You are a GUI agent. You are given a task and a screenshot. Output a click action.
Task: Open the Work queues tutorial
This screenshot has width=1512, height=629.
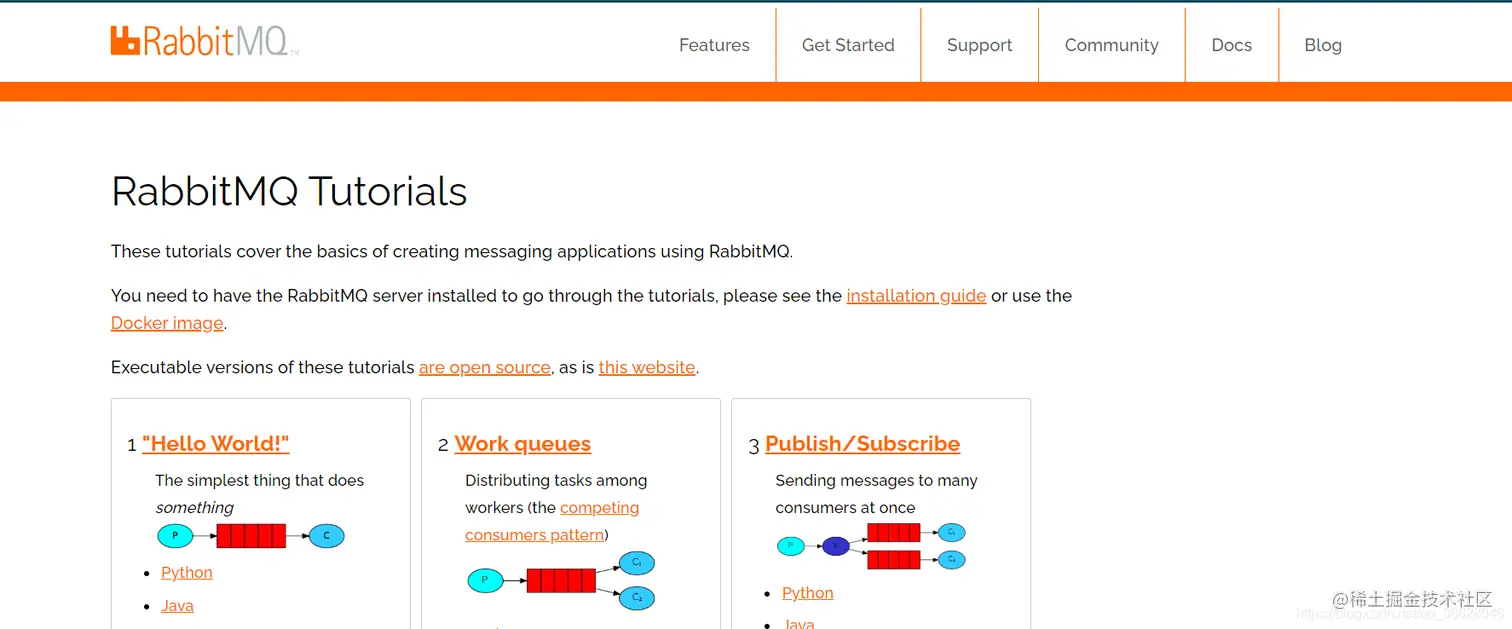(522, 444)
